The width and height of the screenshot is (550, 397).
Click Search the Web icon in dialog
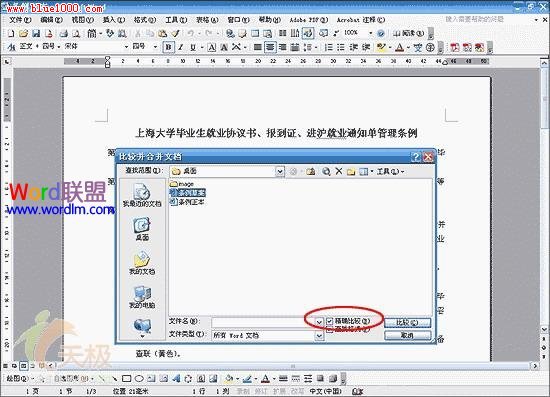[x=326, y=171]
